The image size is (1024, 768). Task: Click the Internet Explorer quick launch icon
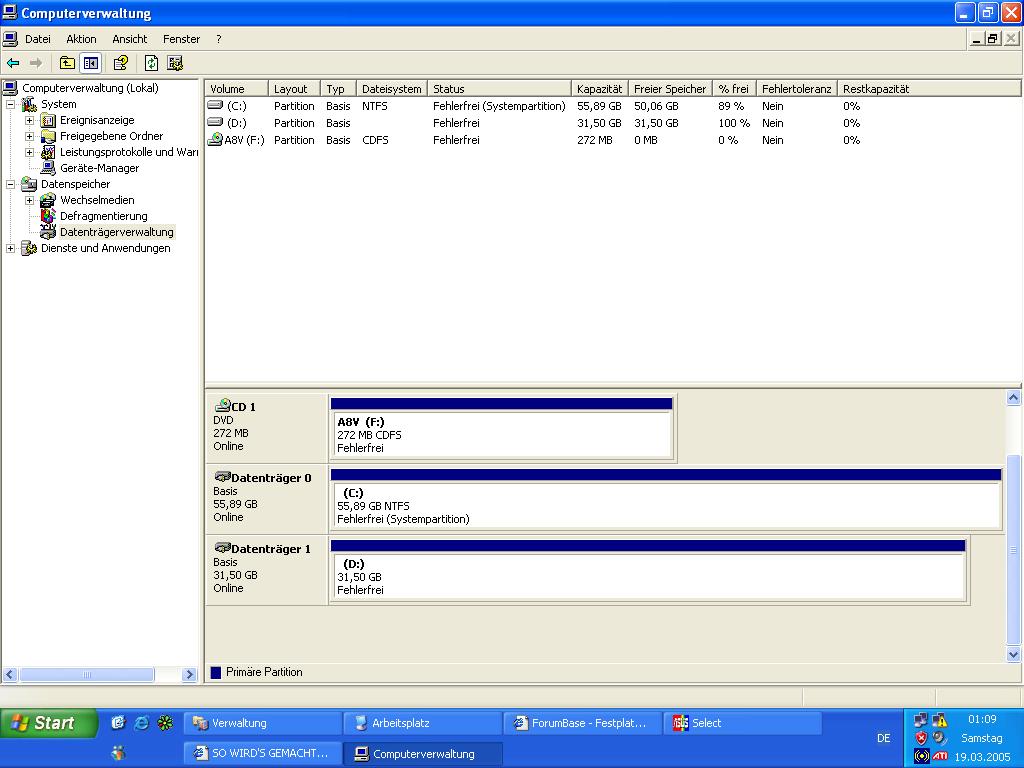141,722
